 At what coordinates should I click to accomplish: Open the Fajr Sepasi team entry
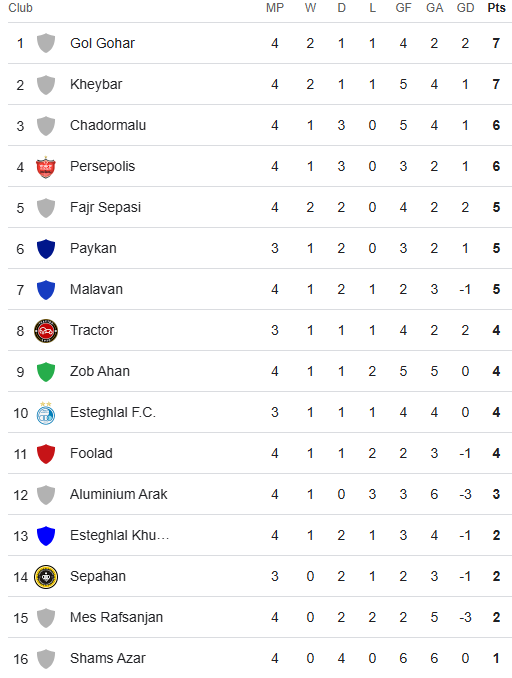[x=106, y=208]
